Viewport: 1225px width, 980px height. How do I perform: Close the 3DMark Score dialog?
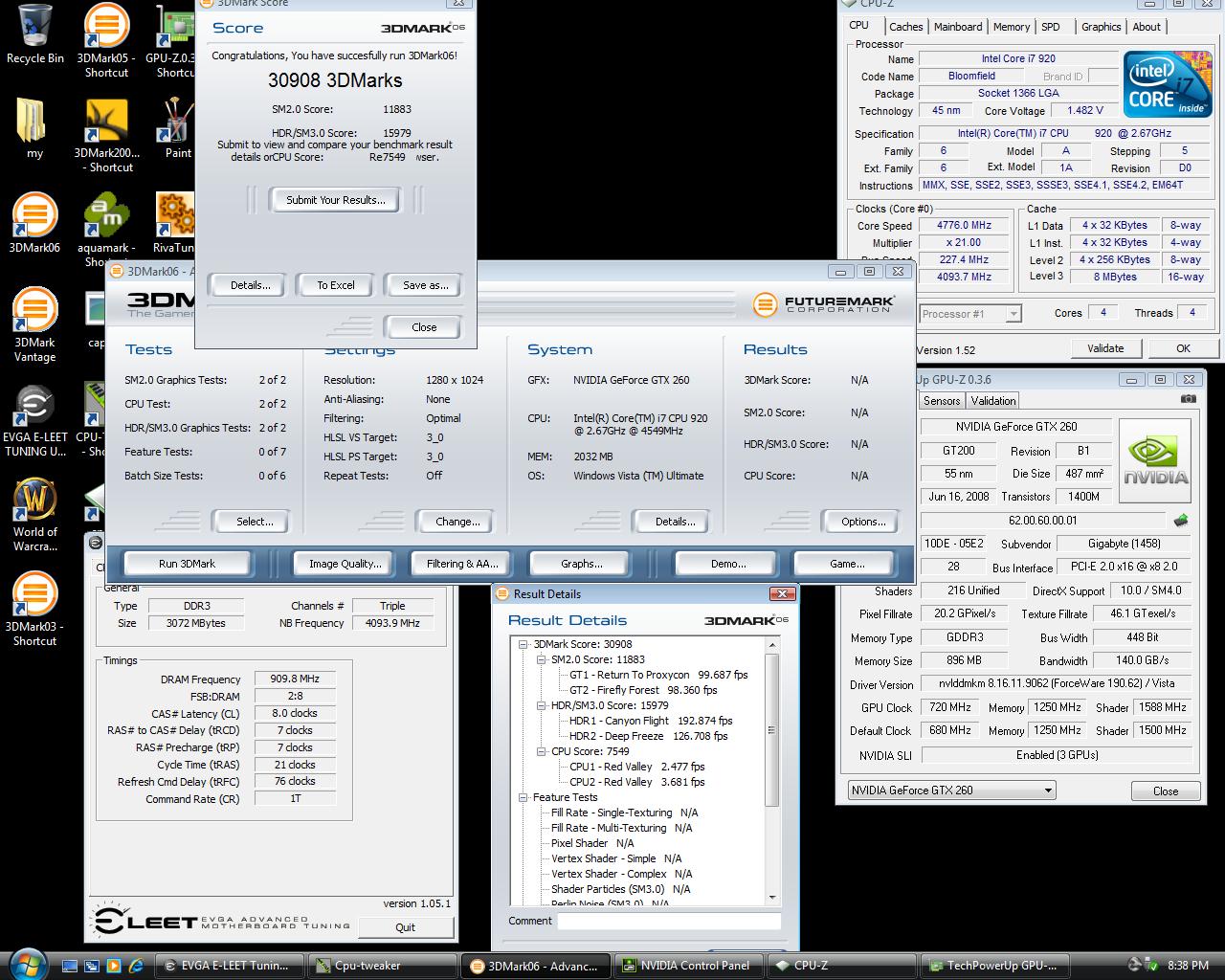point(424,327)
